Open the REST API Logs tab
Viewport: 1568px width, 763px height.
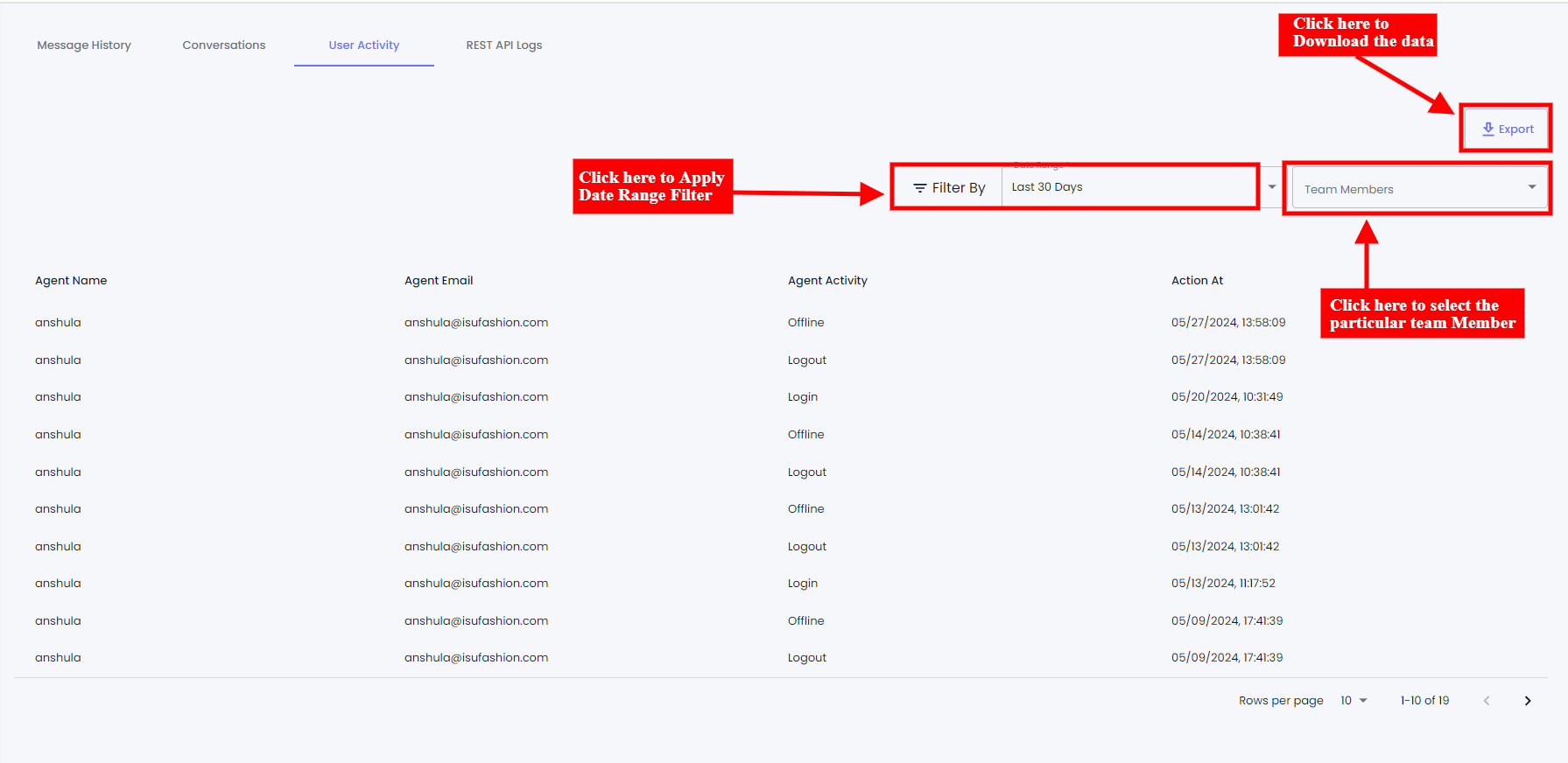tap(503, 45)
